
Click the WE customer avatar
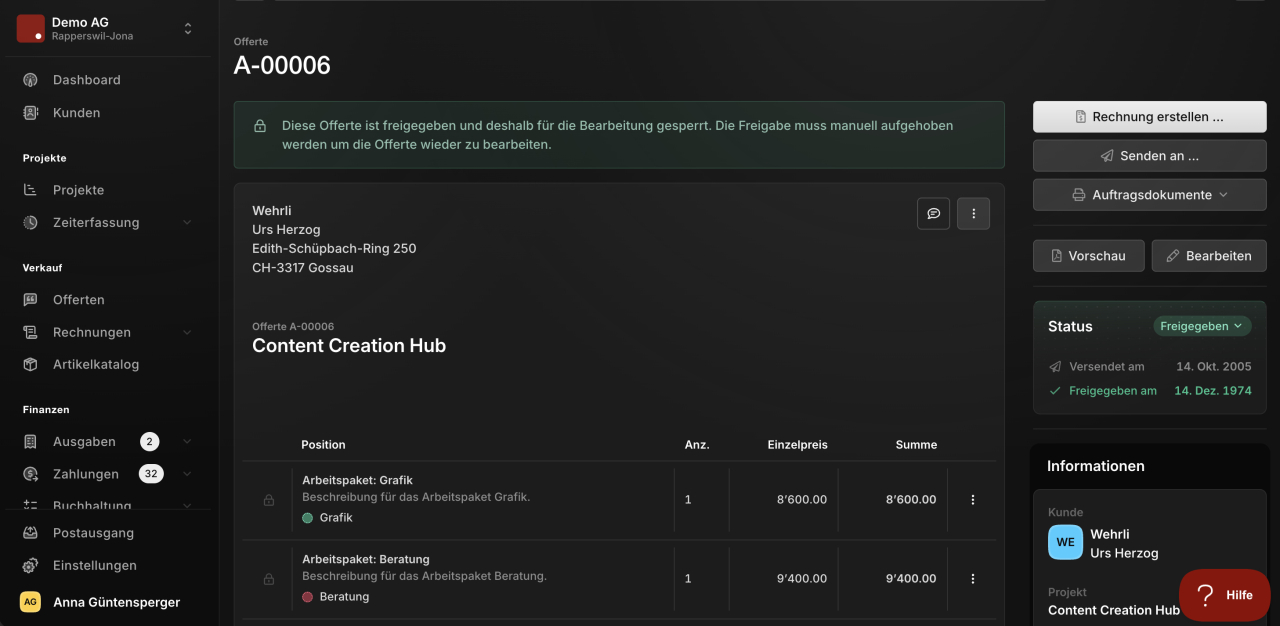(1065, 543)
